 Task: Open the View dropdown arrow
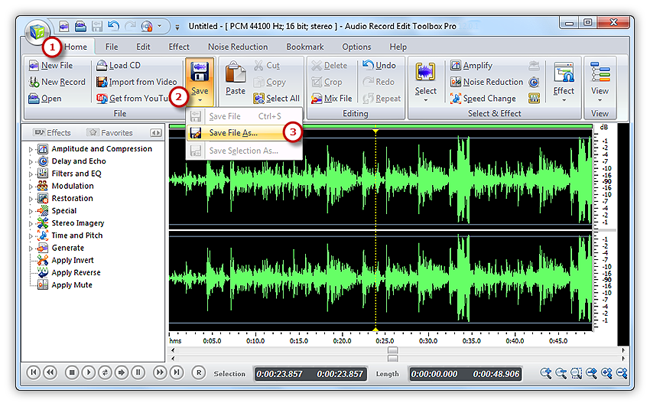600,100
